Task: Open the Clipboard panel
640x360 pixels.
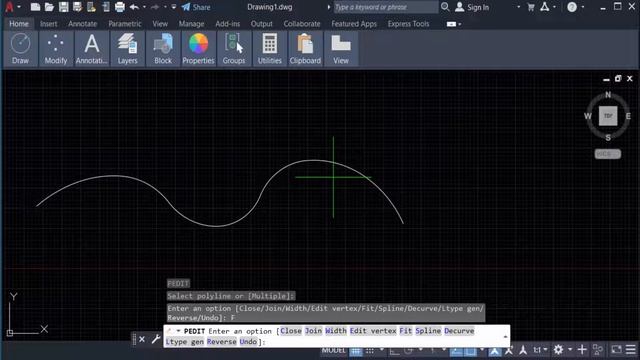Action: [305, 49]
